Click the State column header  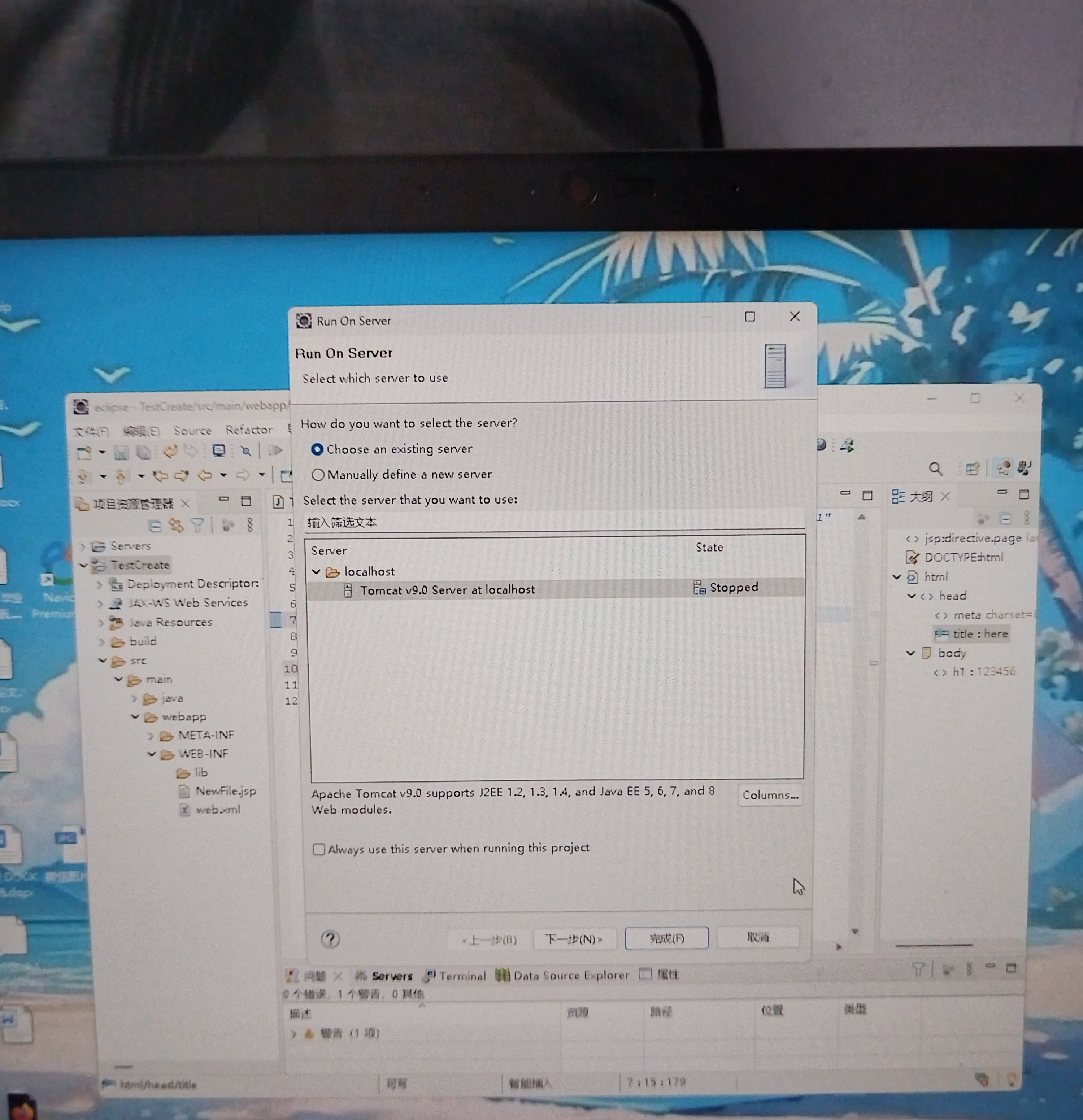tap(709, 548)
